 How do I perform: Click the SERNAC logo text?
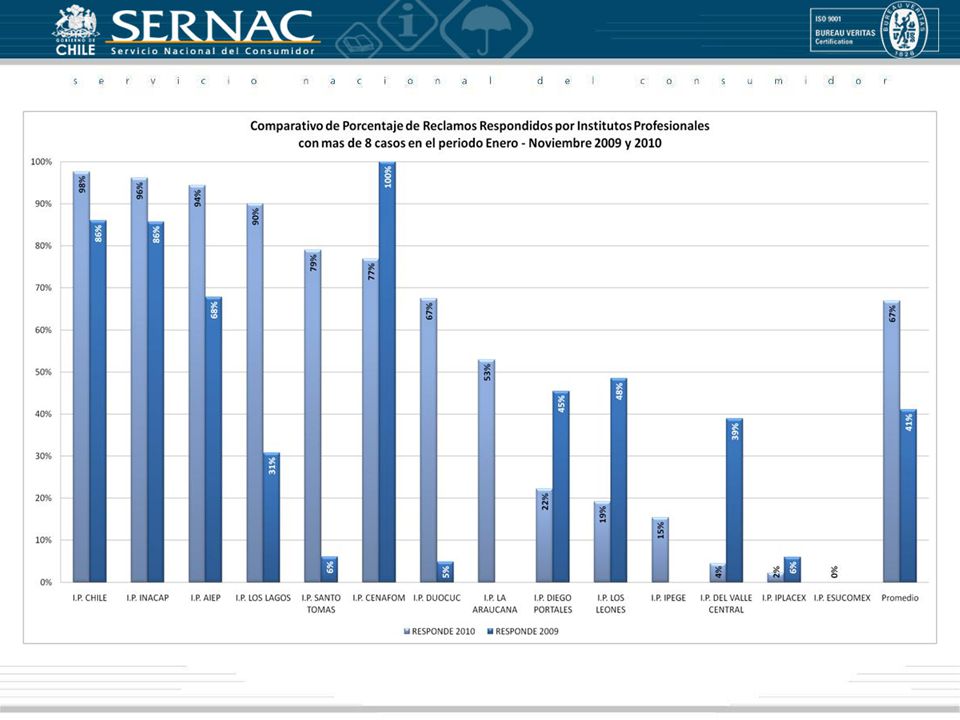point(212,26)
